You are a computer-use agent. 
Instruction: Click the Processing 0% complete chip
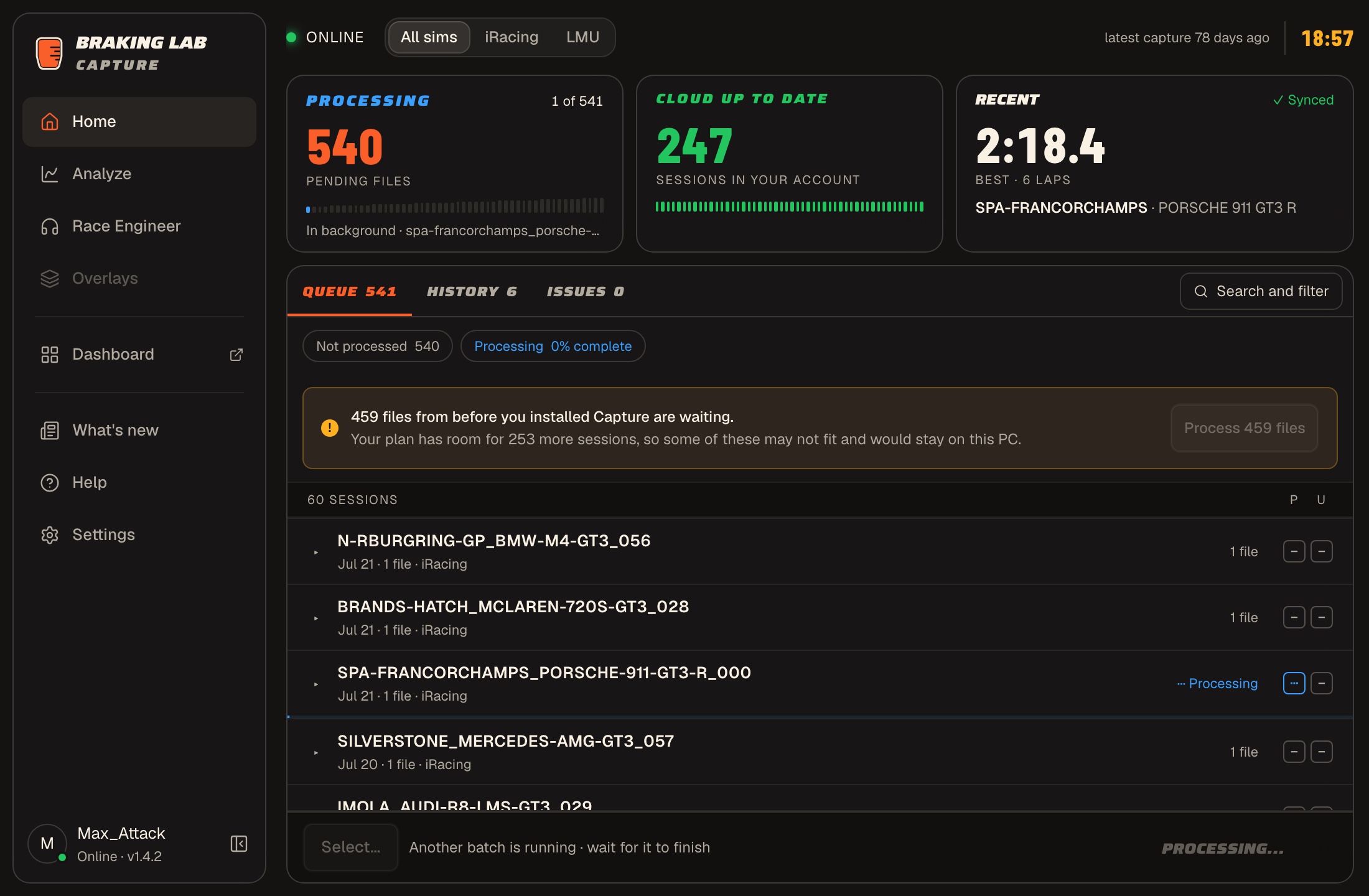(x=553, y=346)
